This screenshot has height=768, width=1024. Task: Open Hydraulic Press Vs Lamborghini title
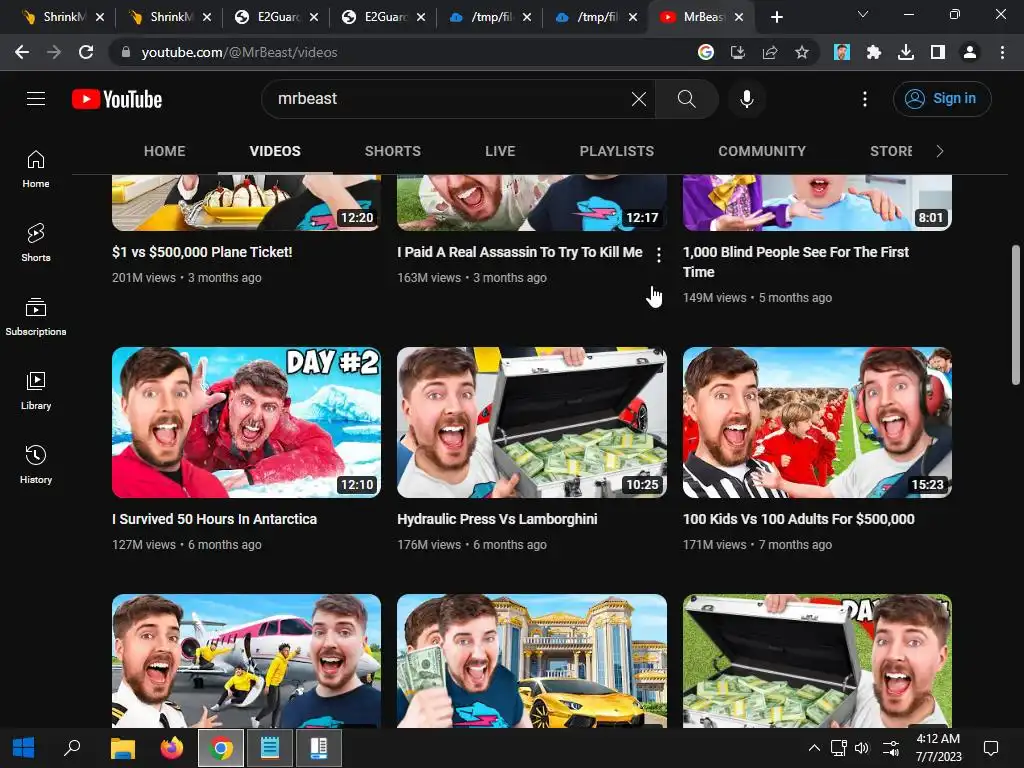[497, 519]
